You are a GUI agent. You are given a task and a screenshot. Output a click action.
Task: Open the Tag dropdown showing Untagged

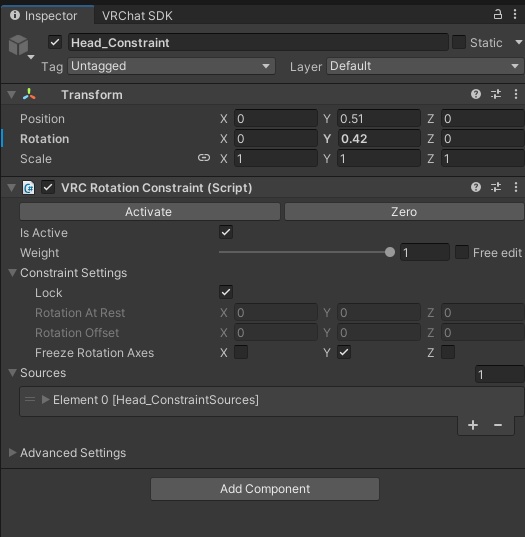coord(171,66)
